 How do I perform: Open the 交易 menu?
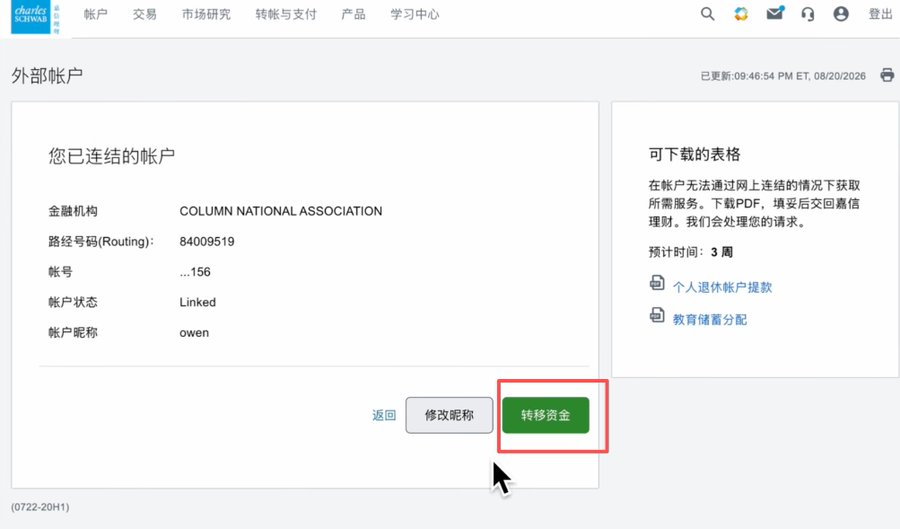145,14
